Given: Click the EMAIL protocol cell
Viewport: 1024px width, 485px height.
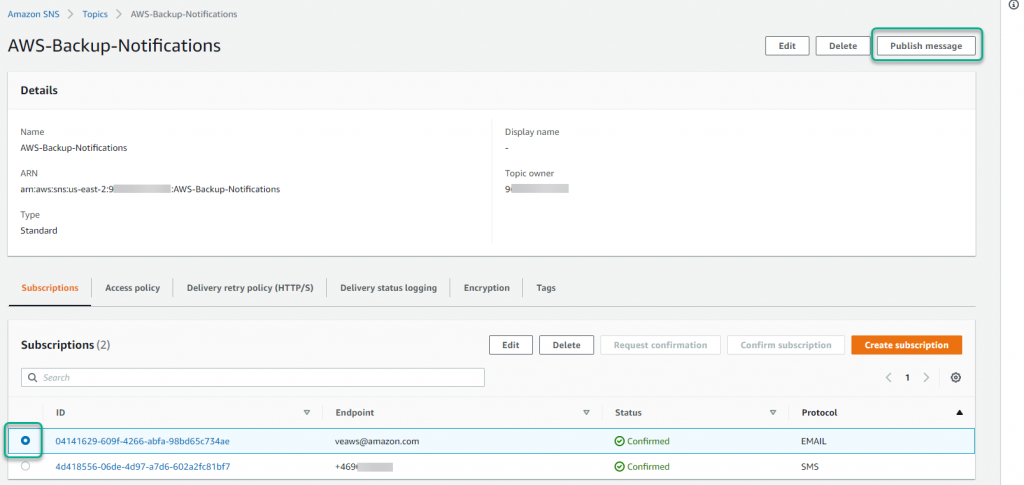Looking at the screenshot, I should [x=814, y=441].
